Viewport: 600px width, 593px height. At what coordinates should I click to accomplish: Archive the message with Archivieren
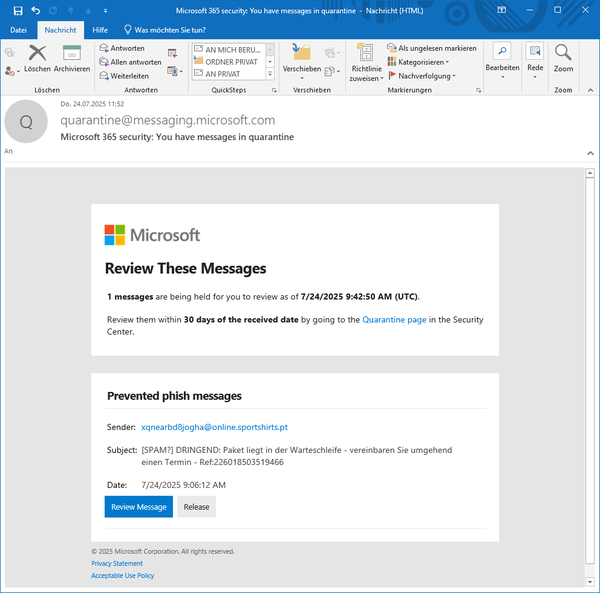72,56
